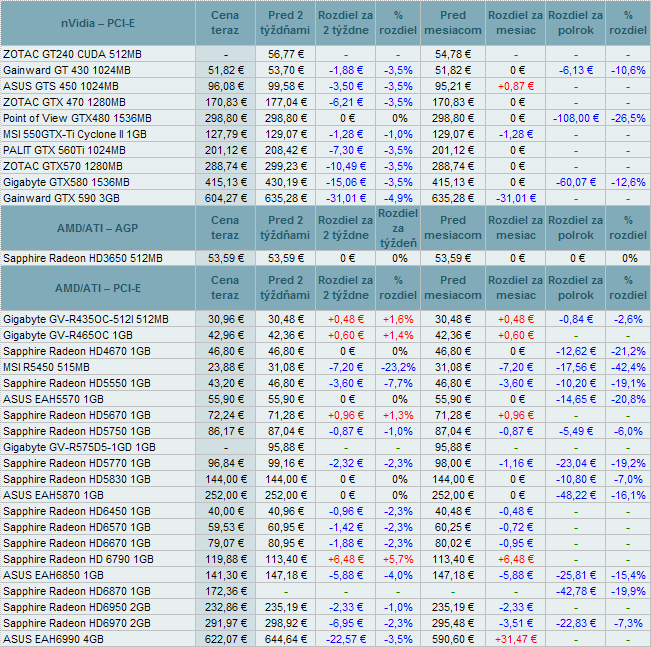This screenshot has height=647, width=651.
Task: Select MSI R5450 515MB product name
Action: [46, 368]
